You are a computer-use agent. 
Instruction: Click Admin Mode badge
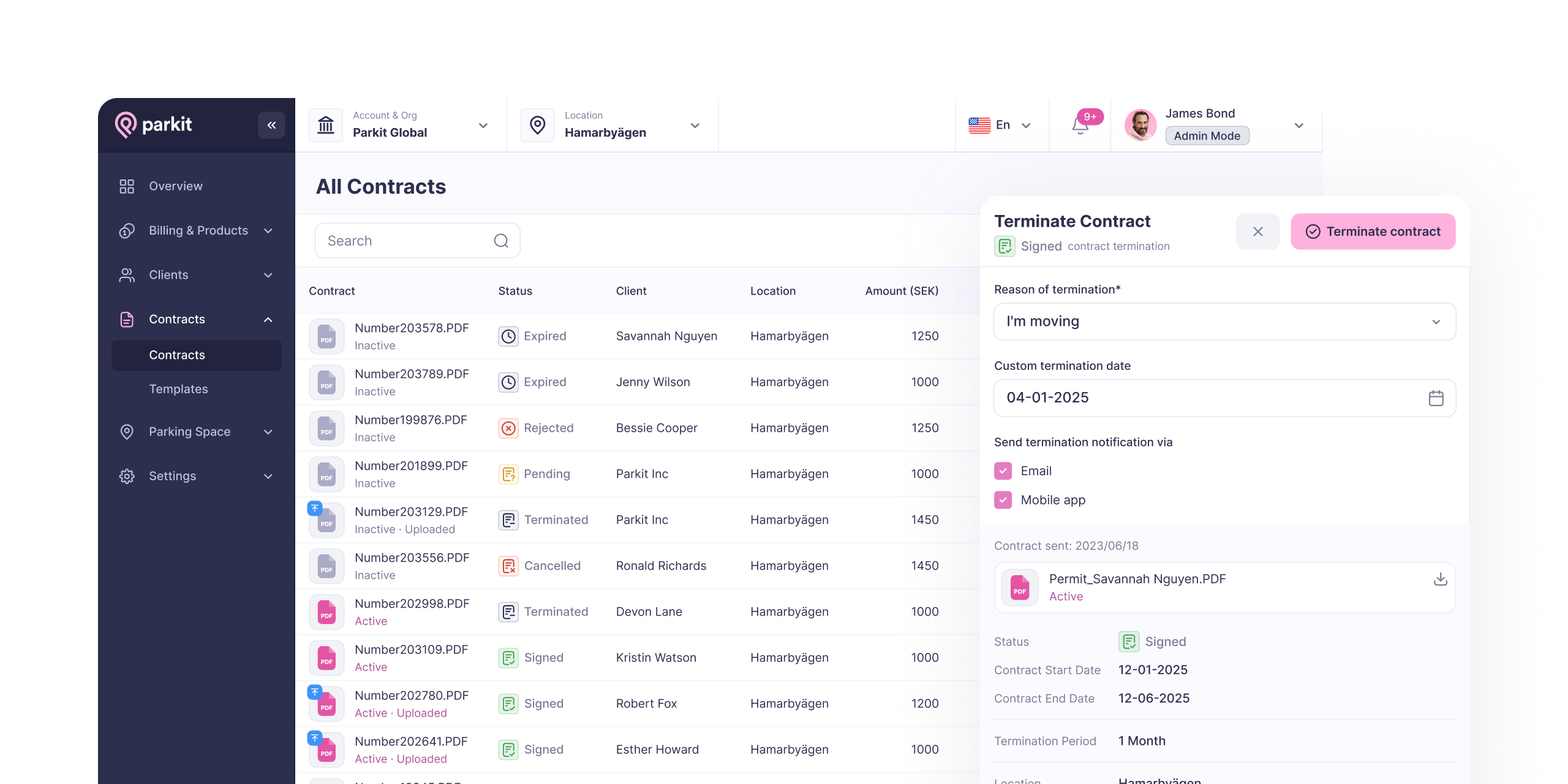[1207, 136]
